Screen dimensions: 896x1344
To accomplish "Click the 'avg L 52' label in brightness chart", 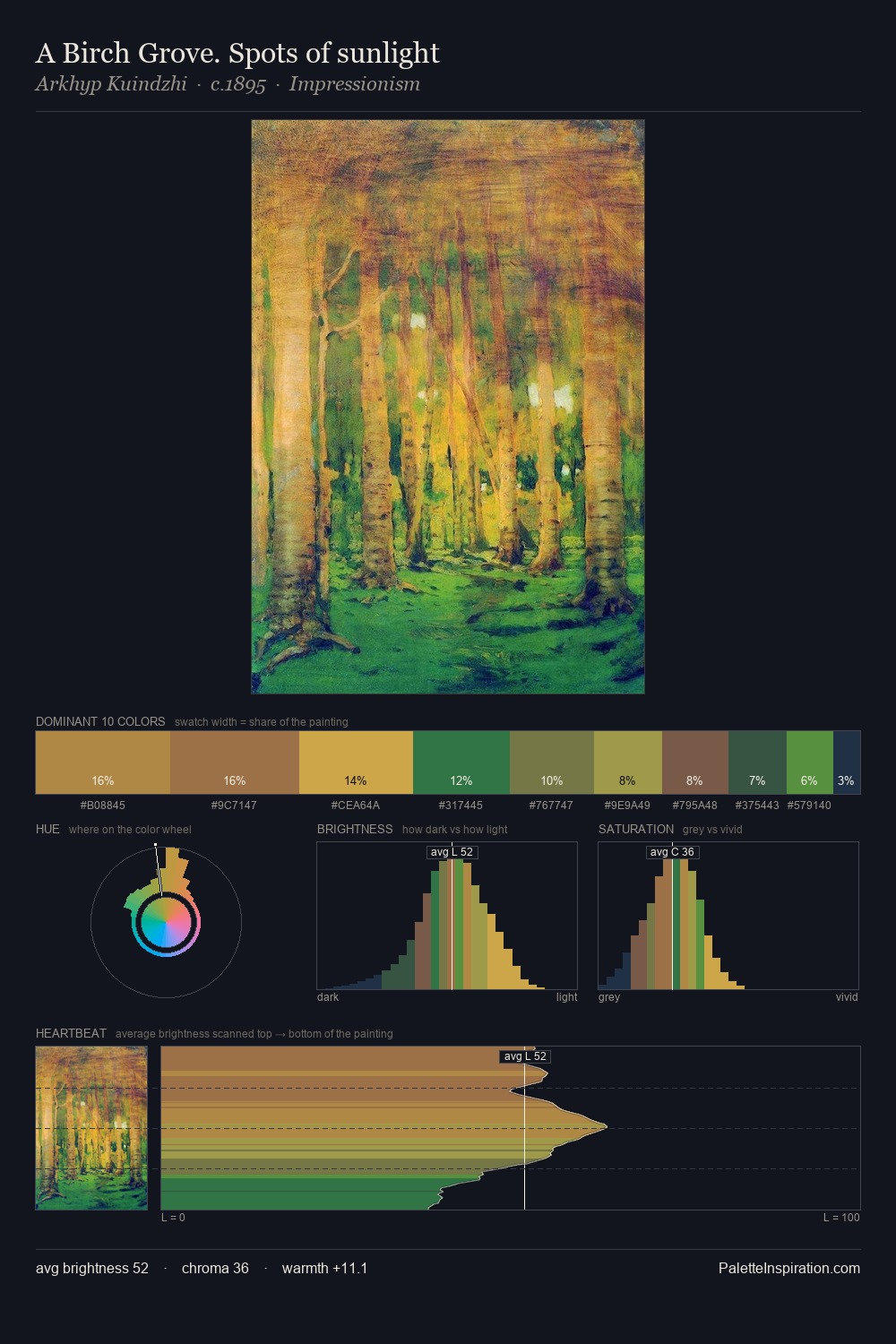I will [x=452, y=852].
